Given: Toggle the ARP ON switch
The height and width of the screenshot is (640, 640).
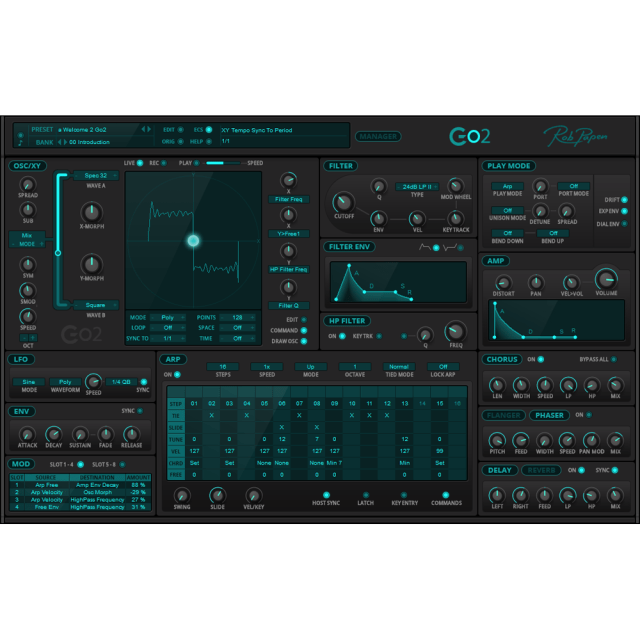Looking at the screenshot, I should coord(177,374).
